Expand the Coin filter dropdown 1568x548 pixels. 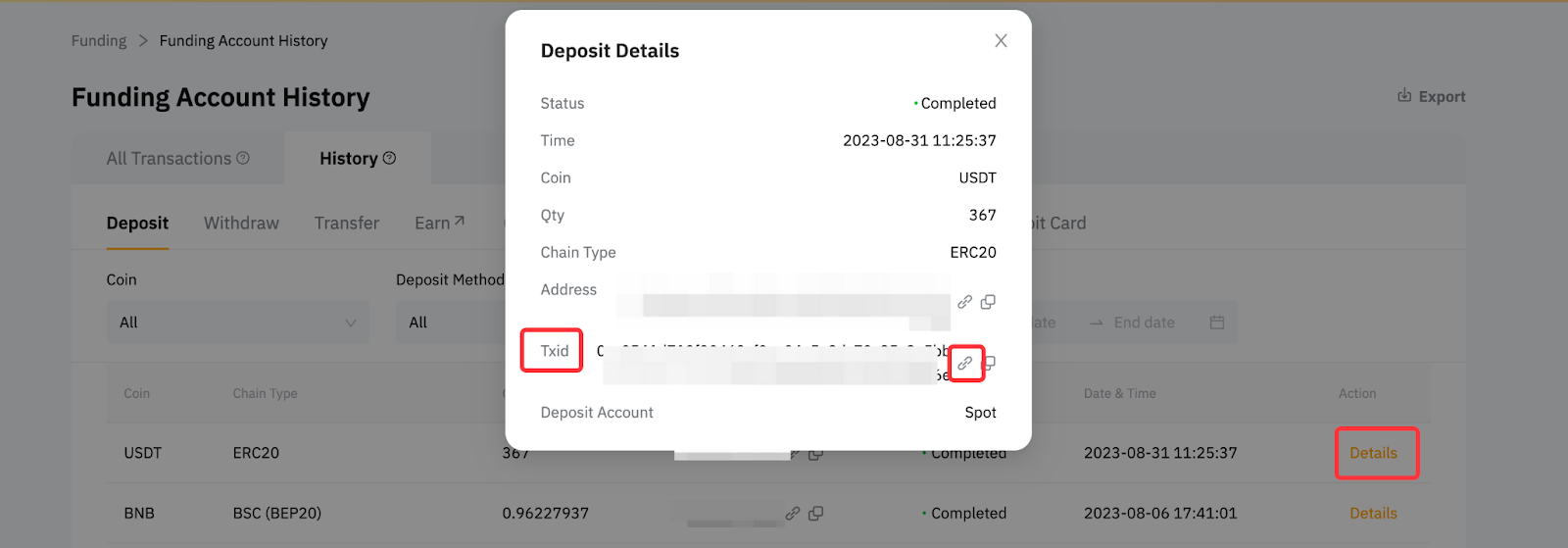click(237, 323)
